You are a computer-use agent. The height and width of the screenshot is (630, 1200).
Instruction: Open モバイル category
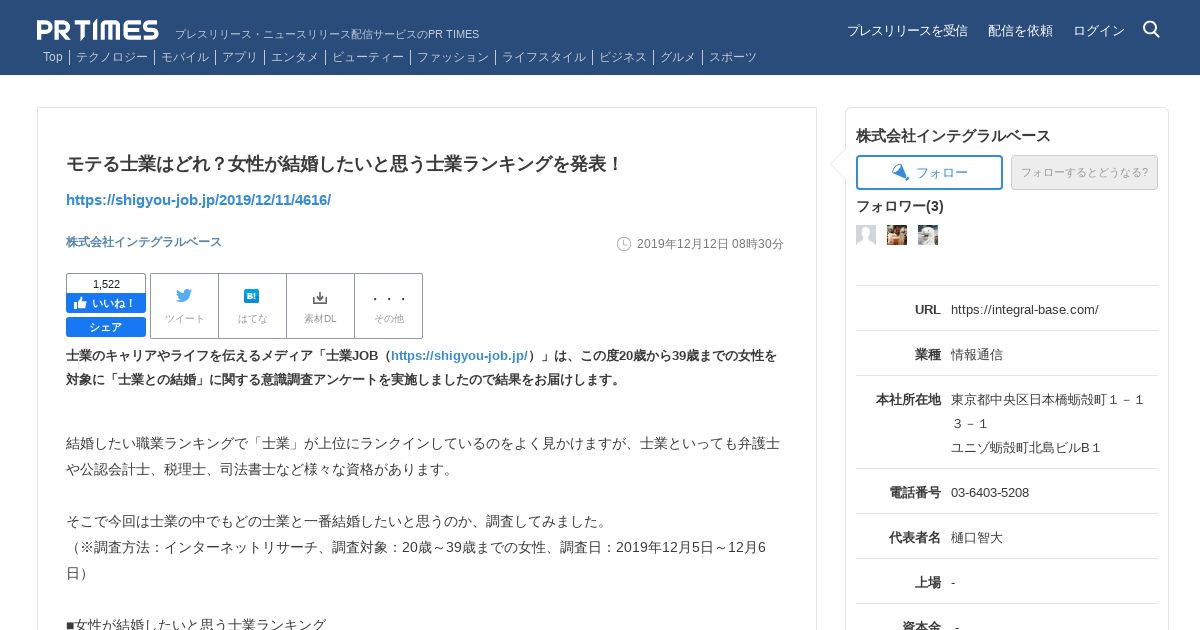tap(185, 57)
